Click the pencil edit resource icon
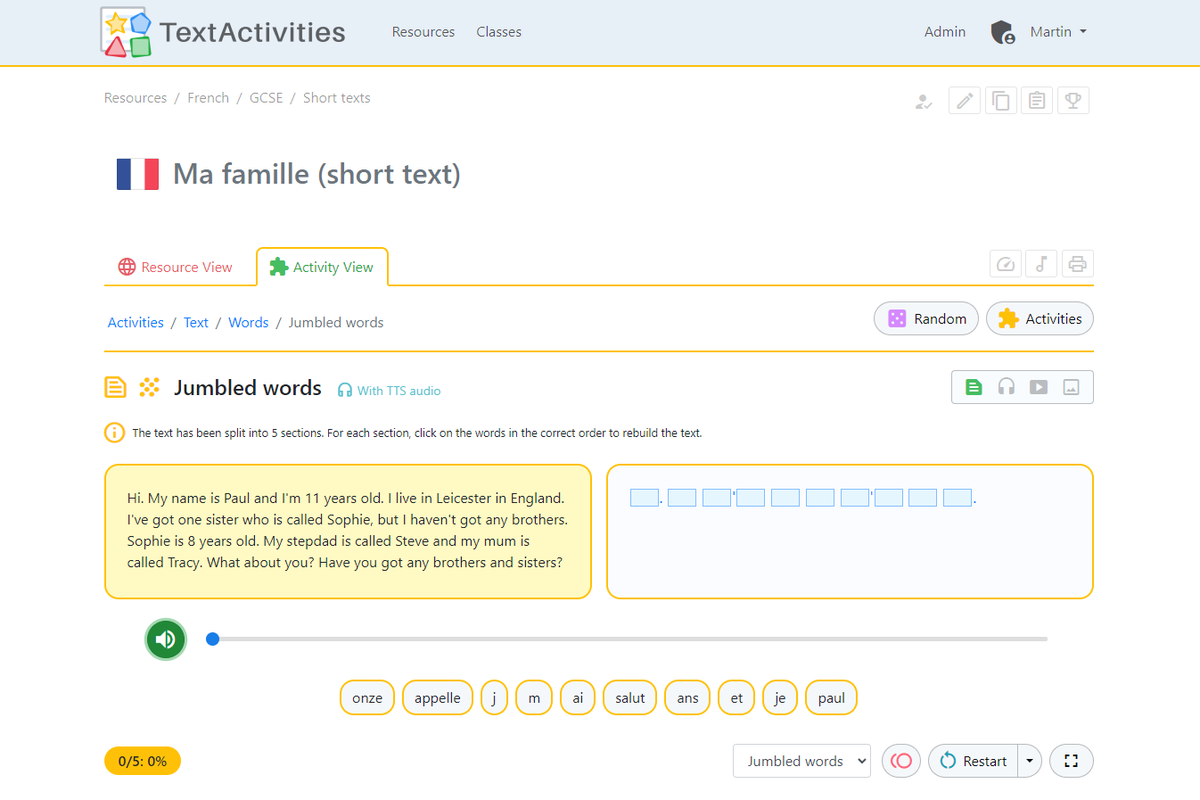 [x=964, y=101]
